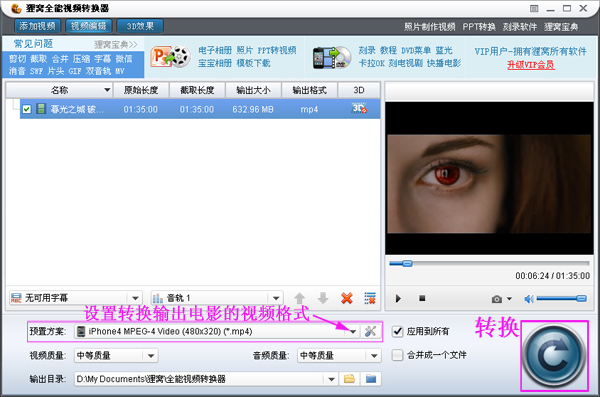The height and width of the screenshot is (397, 600).
Task: Click the 字幕 help link
Action: coord(103,59)
